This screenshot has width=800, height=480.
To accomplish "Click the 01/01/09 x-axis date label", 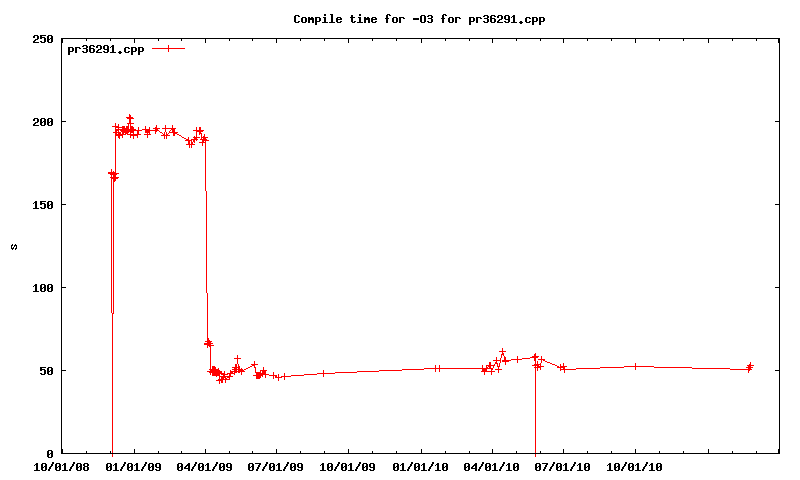I will pyautogui.click(x=134, y=465).
